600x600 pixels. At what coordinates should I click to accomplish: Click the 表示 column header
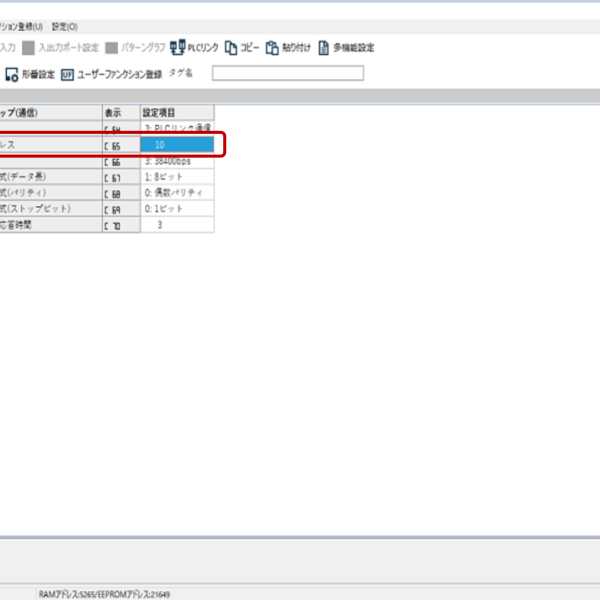pyautogui.click(x=120, y=113)
